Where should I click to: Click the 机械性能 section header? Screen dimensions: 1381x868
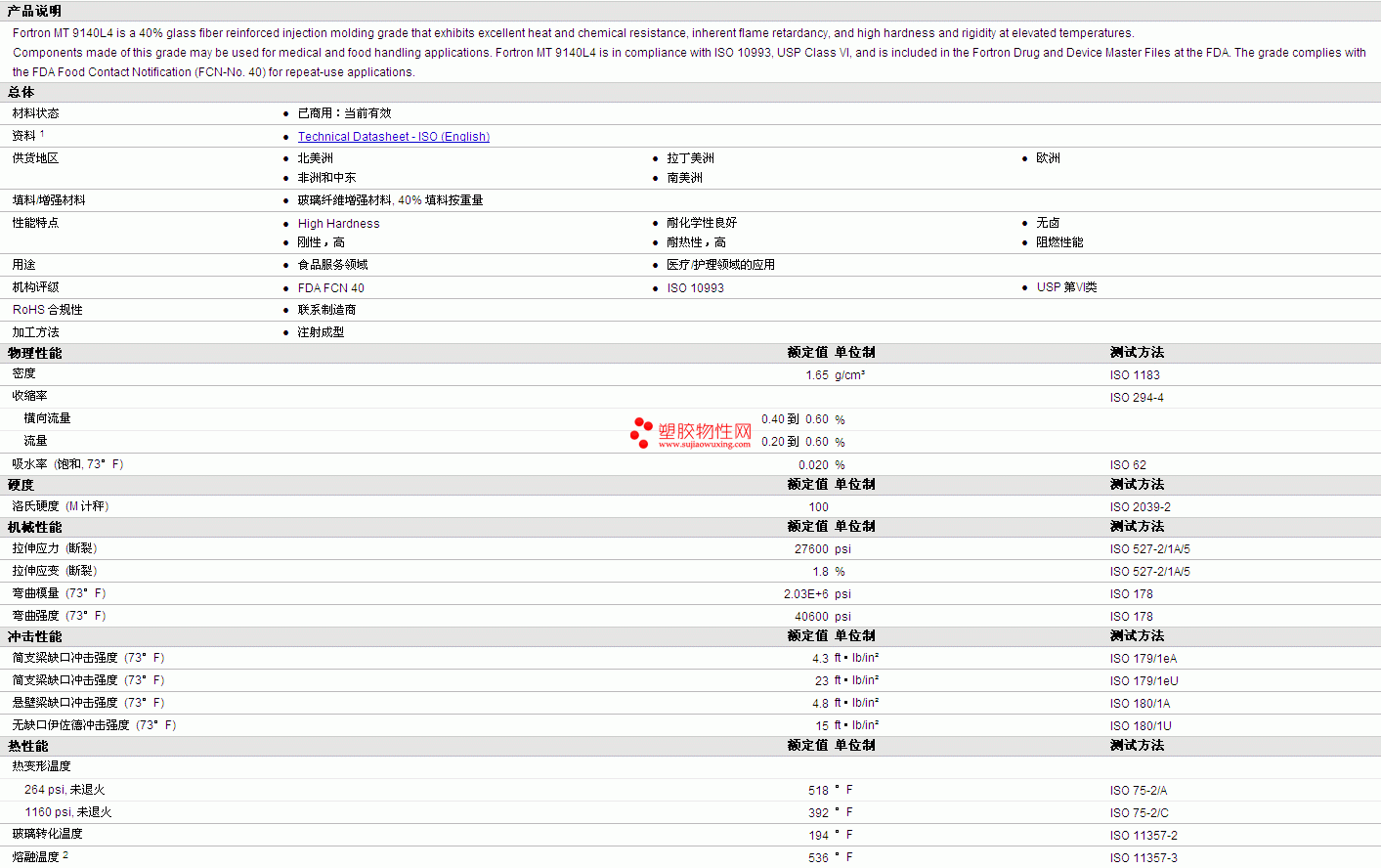(x=34, y=527)
